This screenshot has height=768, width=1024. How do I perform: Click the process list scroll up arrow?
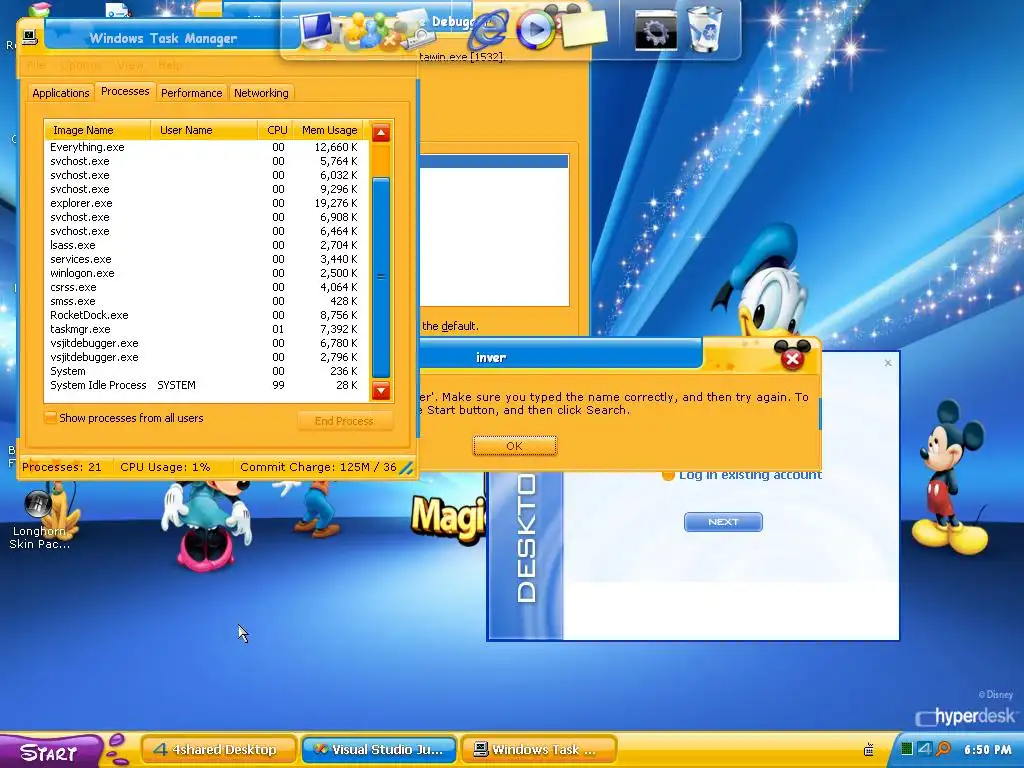click(381, 133)
